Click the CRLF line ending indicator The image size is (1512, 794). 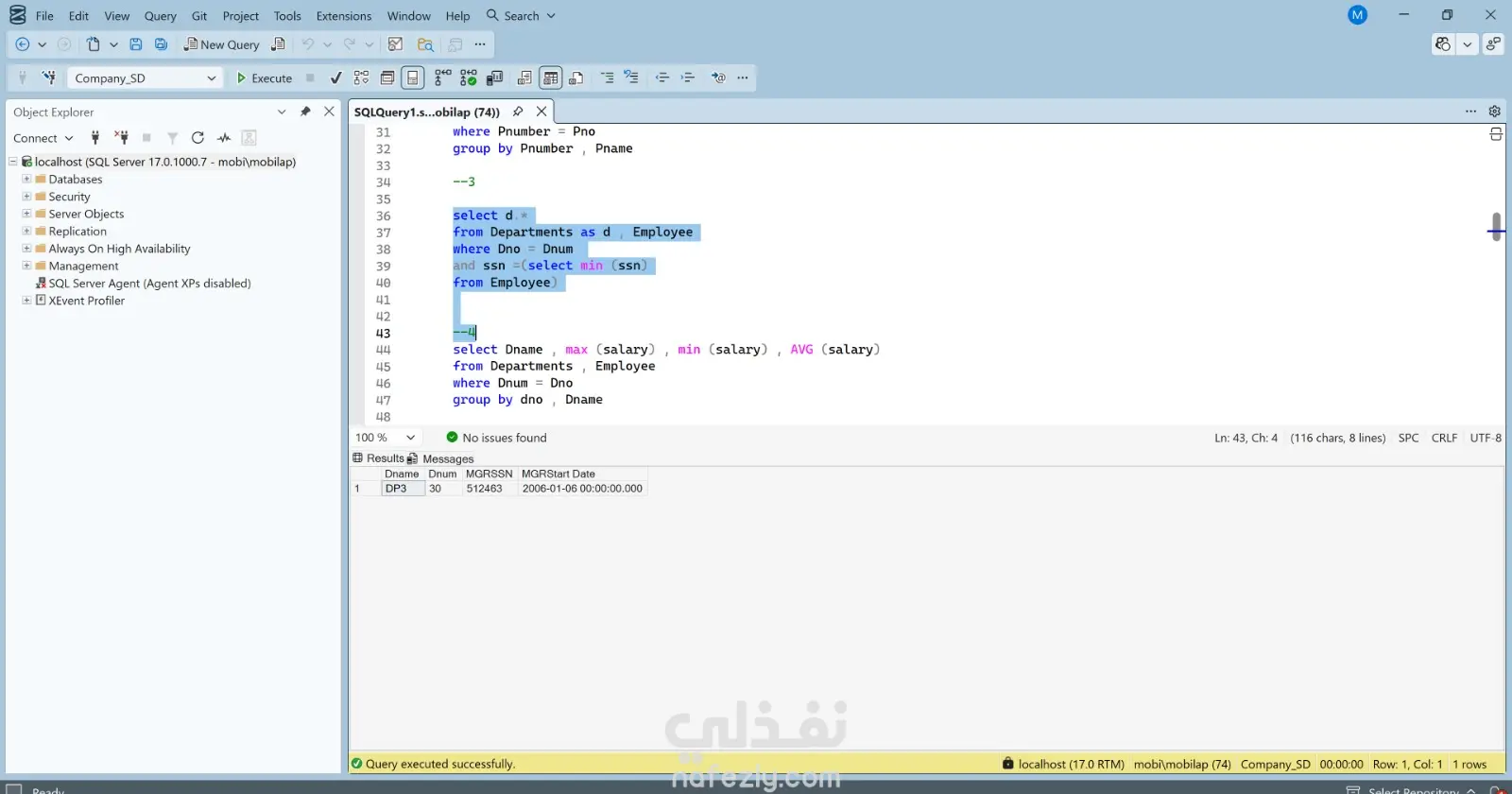point(1444,438)
